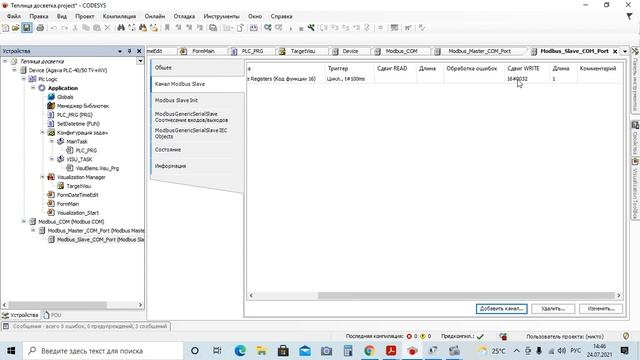Select SetDatetime (FUN) in device tree
Viewport: 640px width, 360px height.
(x=78, y=124)
